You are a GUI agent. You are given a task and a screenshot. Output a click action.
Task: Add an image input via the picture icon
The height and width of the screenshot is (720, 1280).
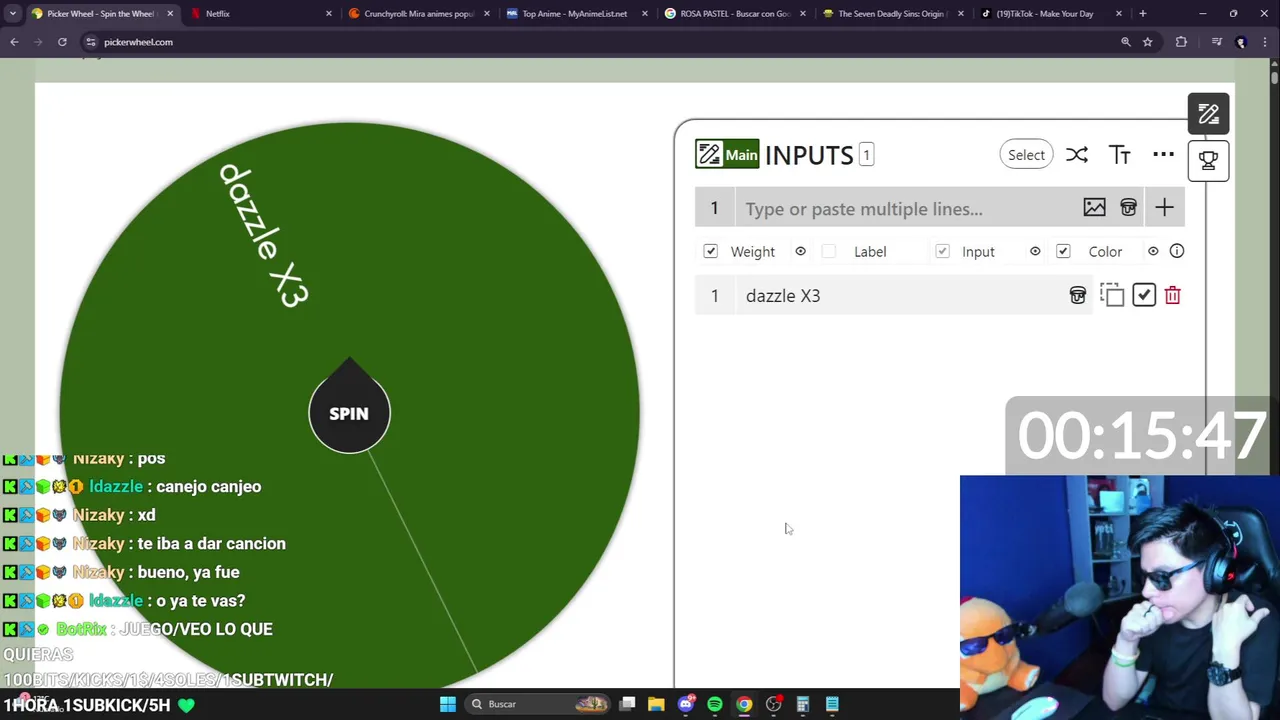coord(1094,208)
